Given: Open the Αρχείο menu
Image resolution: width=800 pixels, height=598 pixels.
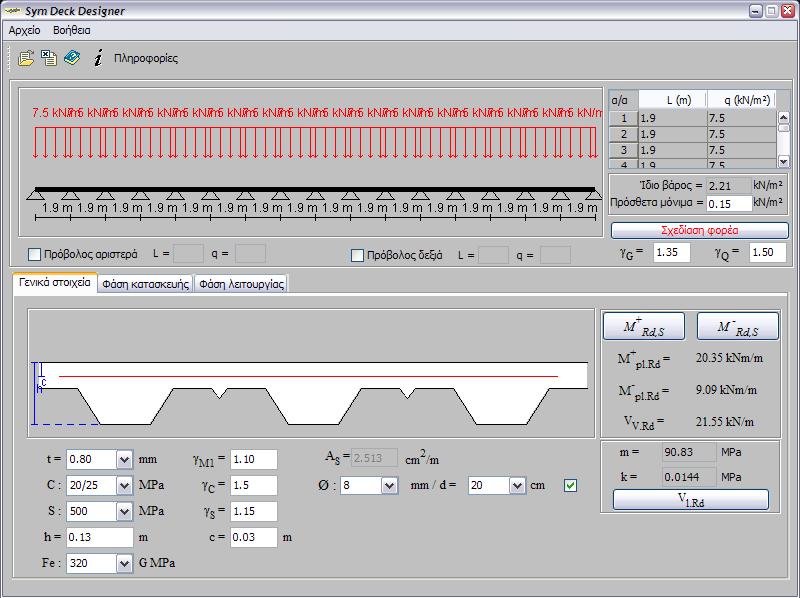Looking at the screenshot, I should point(24,30).
